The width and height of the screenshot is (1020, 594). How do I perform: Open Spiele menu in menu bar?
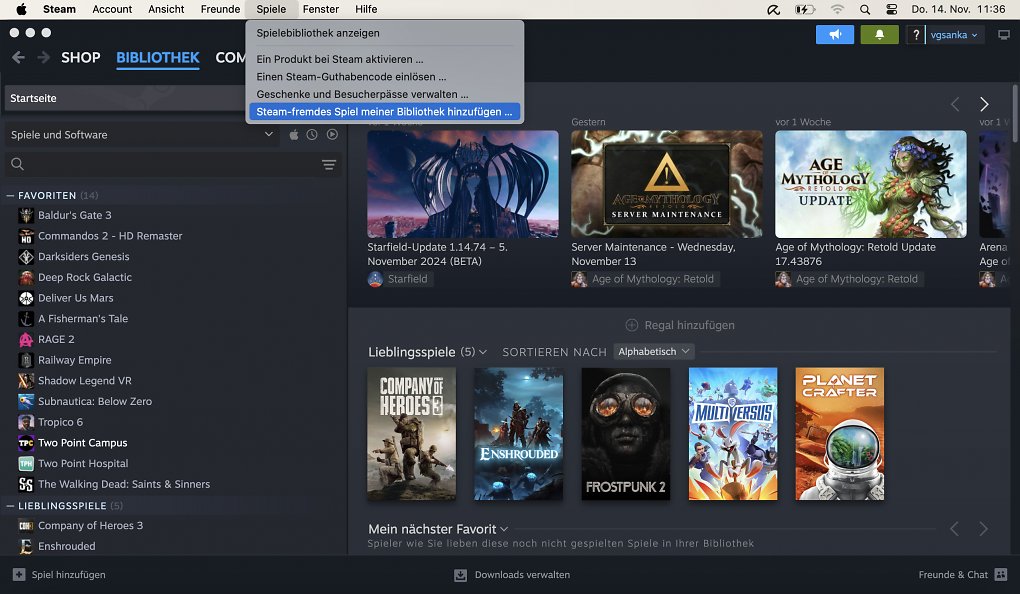point(271,9)
